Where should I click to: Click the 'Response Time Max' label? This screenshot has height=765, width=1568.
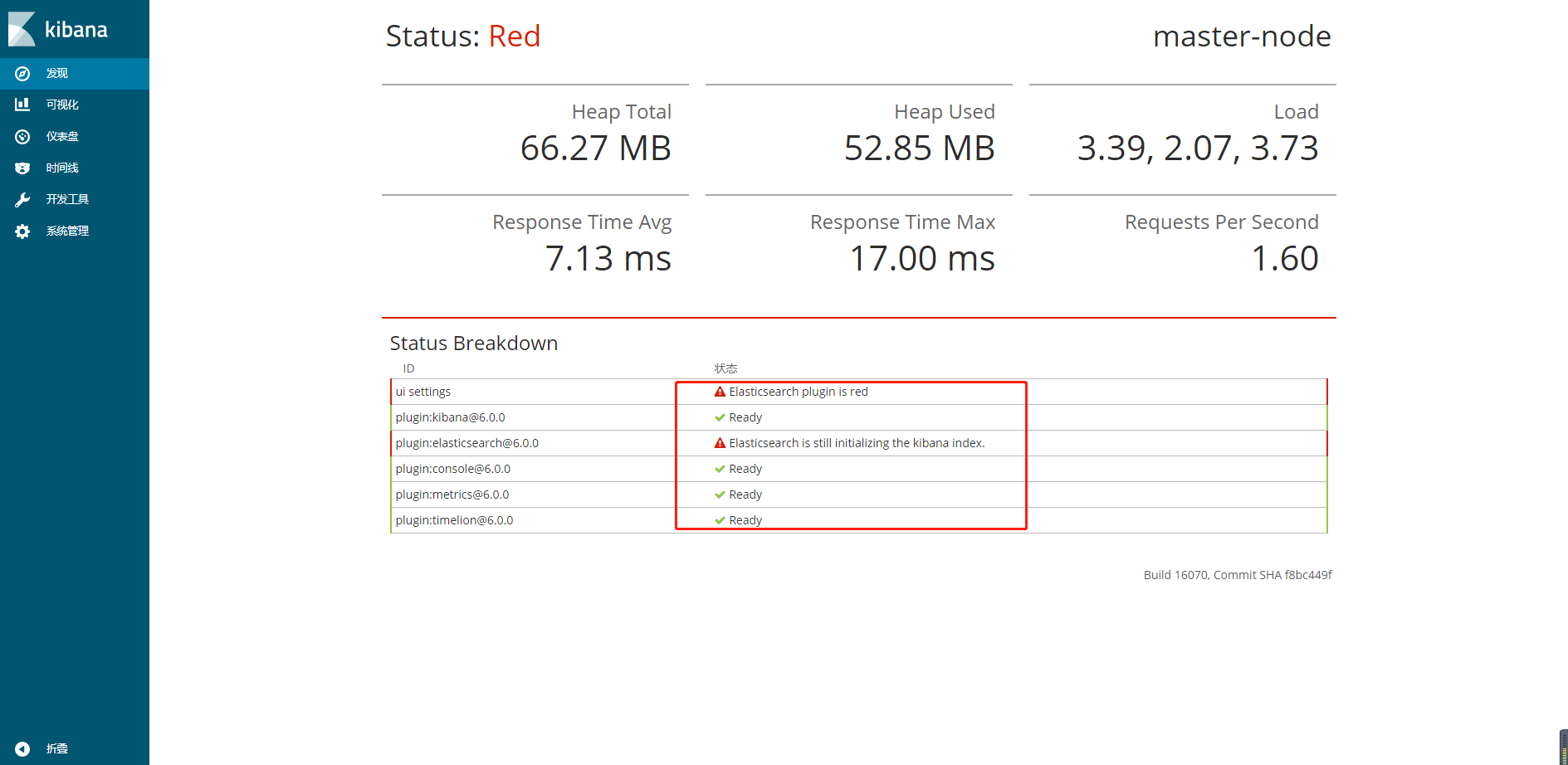pyautogui.click(x=903, y=222)
